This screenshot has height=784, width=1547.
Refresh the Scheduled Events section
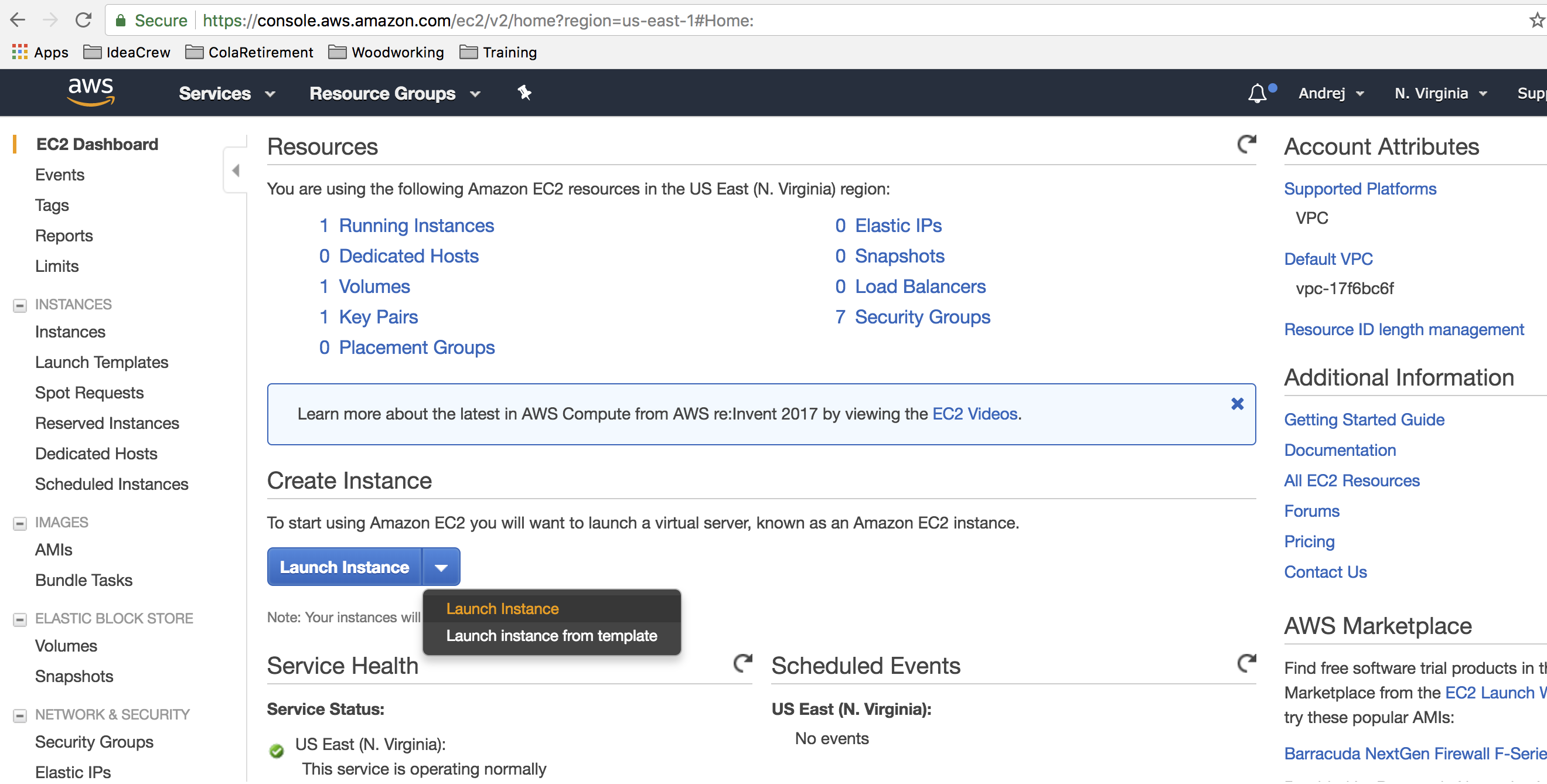[x=1246, y=663]
